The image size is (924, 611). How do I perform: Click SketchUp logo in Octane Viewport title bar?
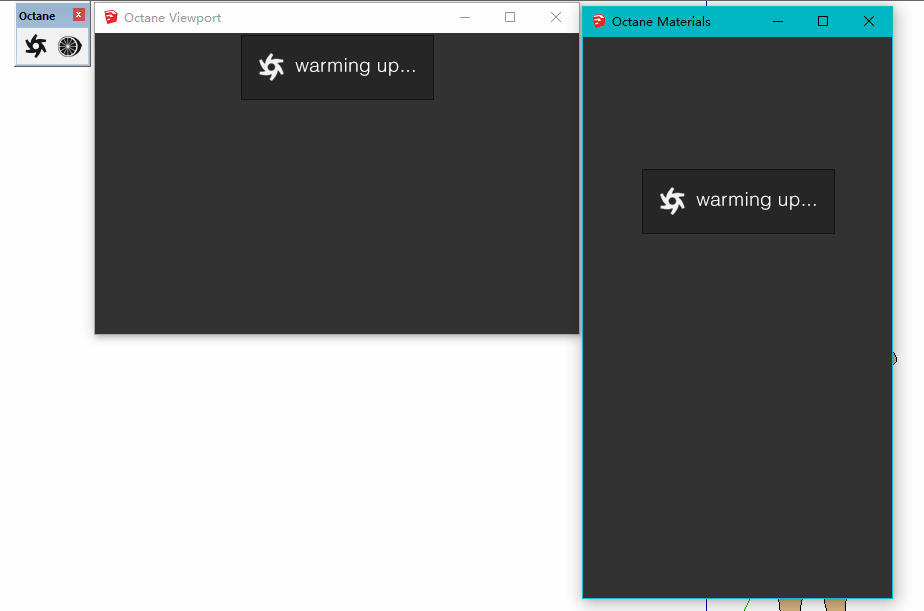[x=111, y=17]
